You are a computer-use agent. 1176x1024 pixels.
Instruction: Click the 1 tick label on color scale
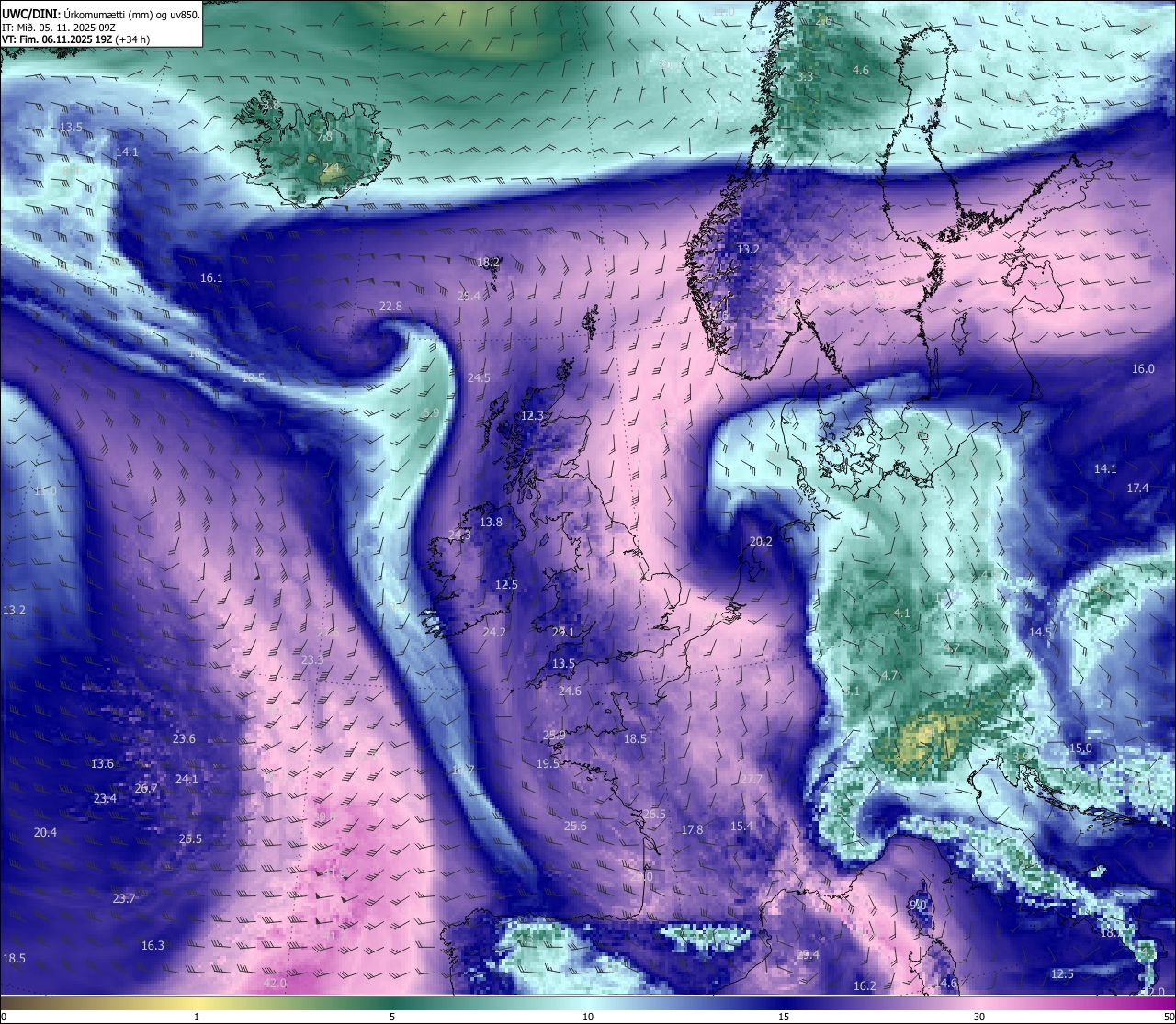point(197,1017)
